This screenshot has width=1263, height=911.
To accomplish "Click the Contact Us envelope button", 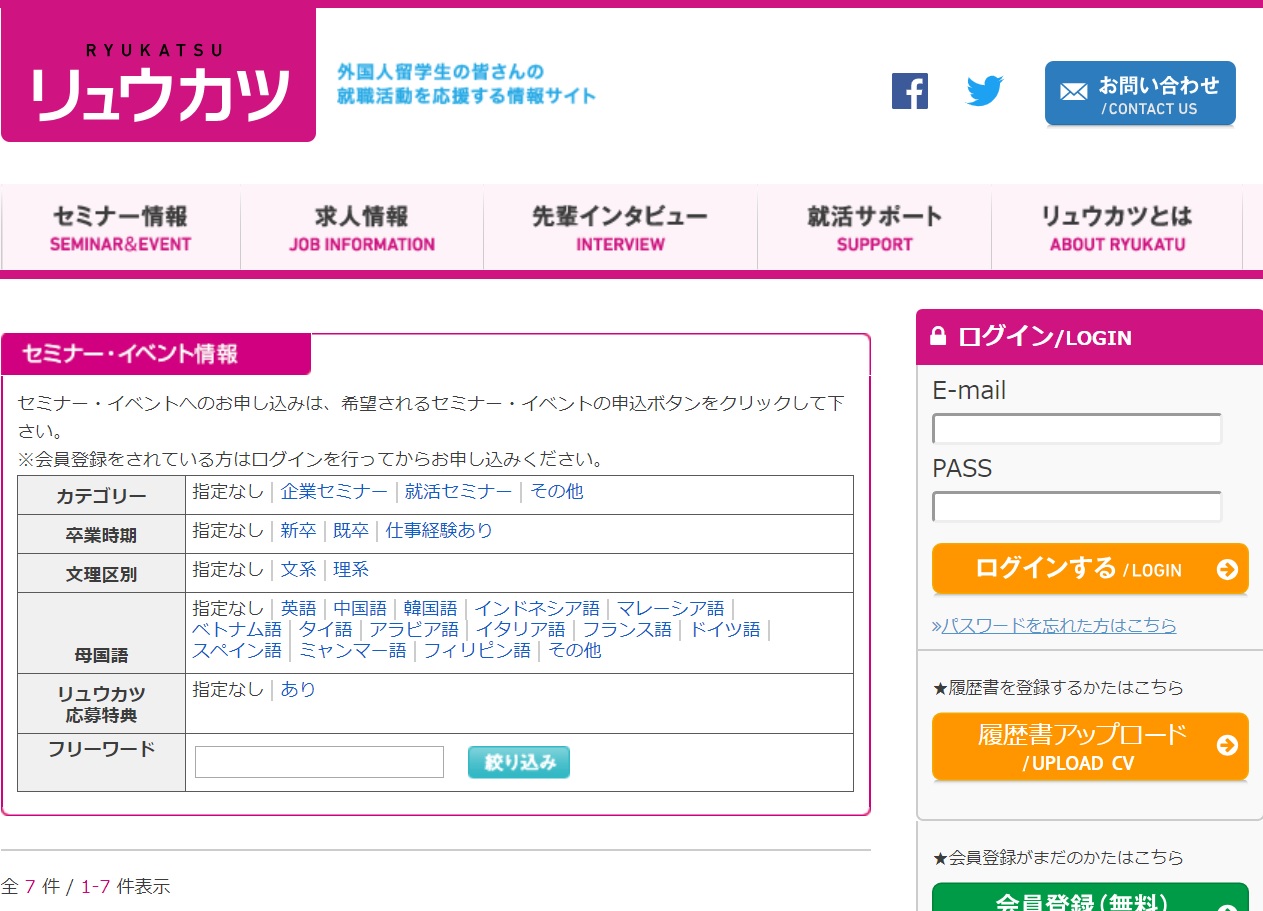I will coord(1139,94).
